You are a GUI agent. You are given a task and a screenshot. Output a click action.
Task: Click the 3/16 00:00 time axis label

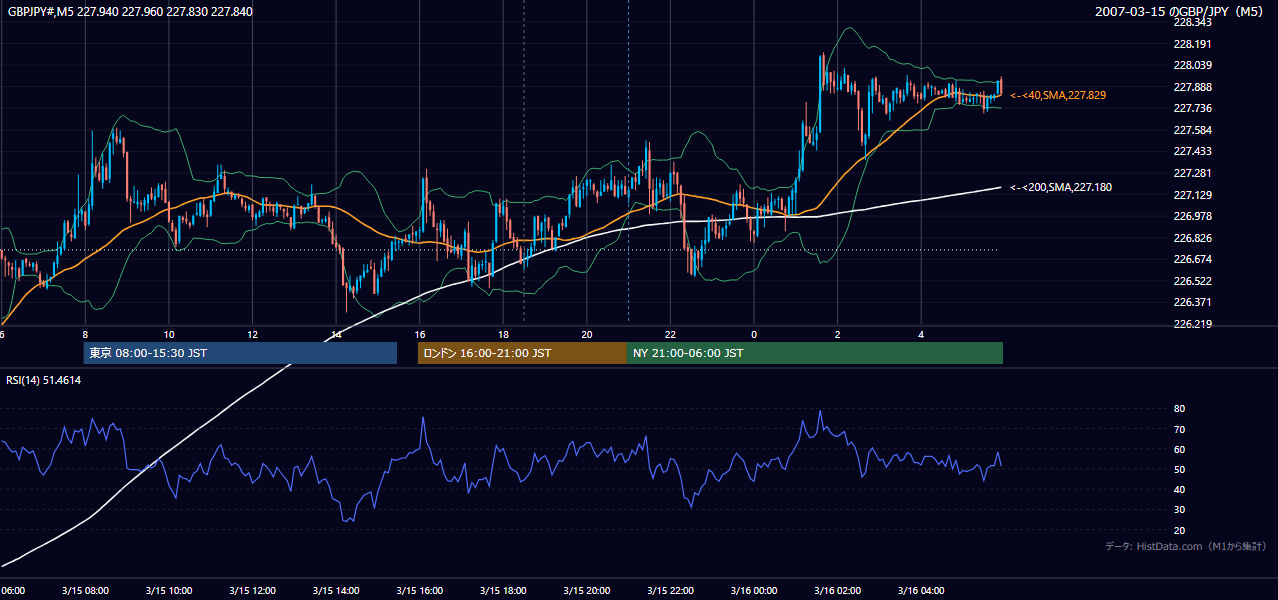click(753, 590)
